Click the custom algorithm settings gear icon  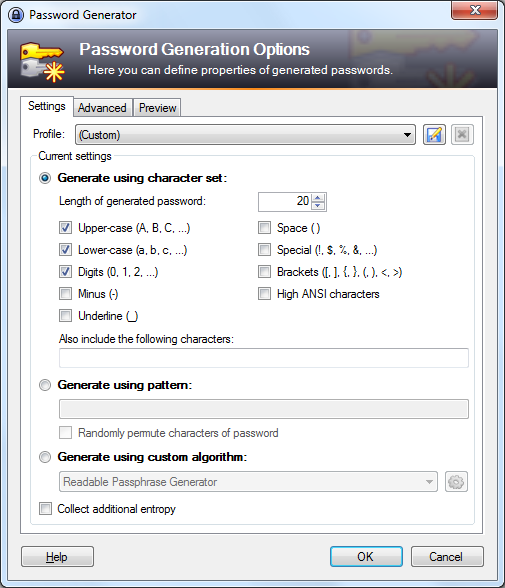(x=456, y=482)
